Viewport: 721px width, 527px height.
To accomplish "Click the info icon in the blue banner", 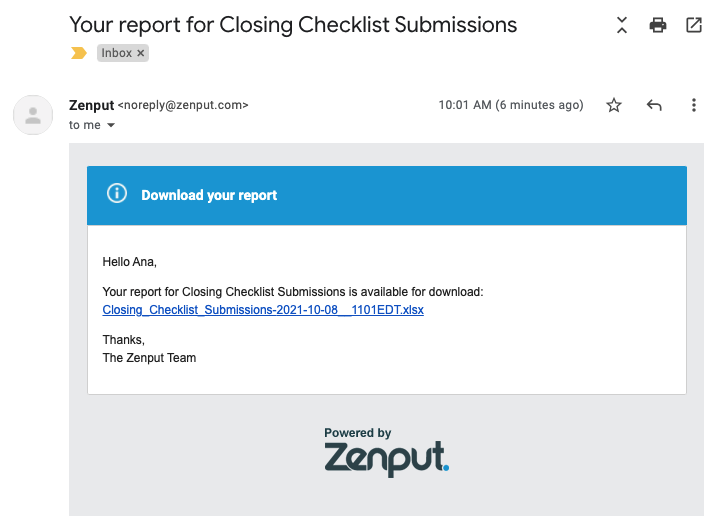I will (x=117, y=193).
